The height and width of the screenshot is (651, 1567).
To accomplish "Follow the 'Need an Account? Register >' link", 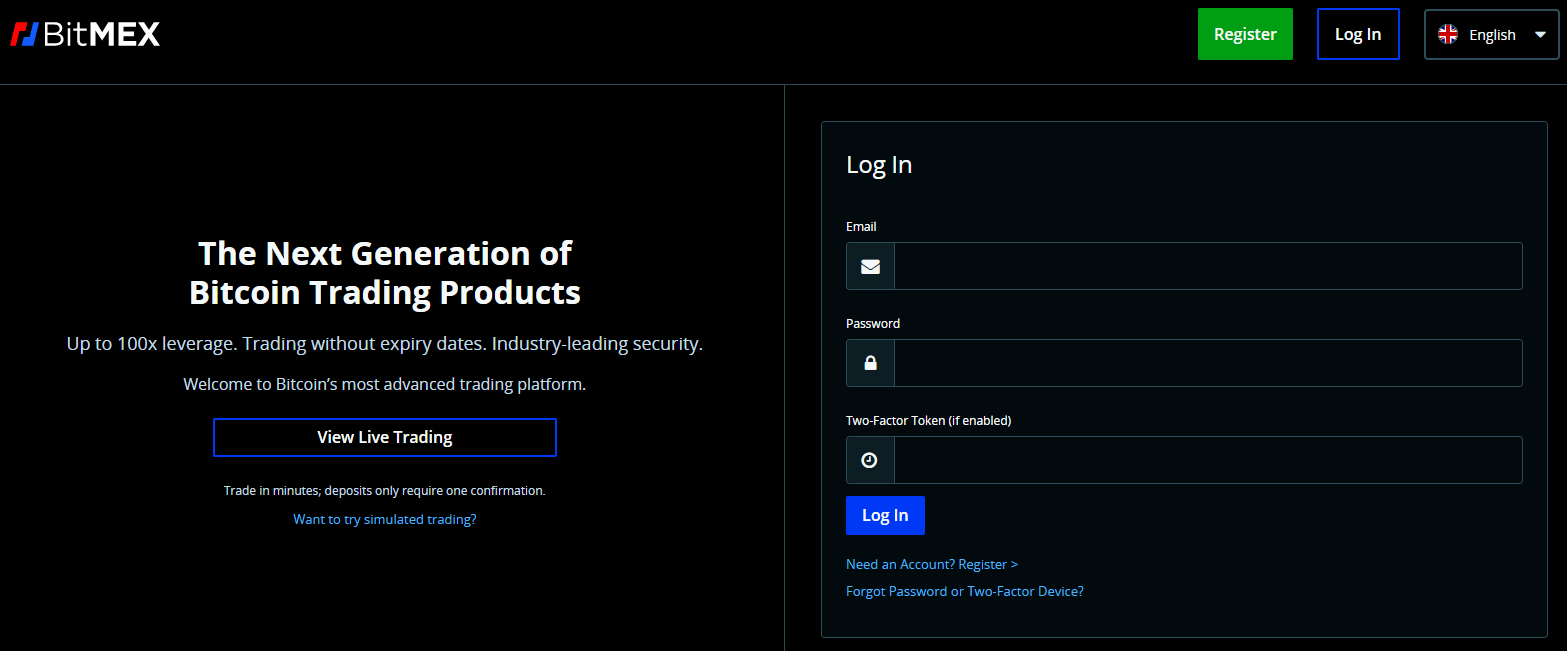I will point(932,564).
